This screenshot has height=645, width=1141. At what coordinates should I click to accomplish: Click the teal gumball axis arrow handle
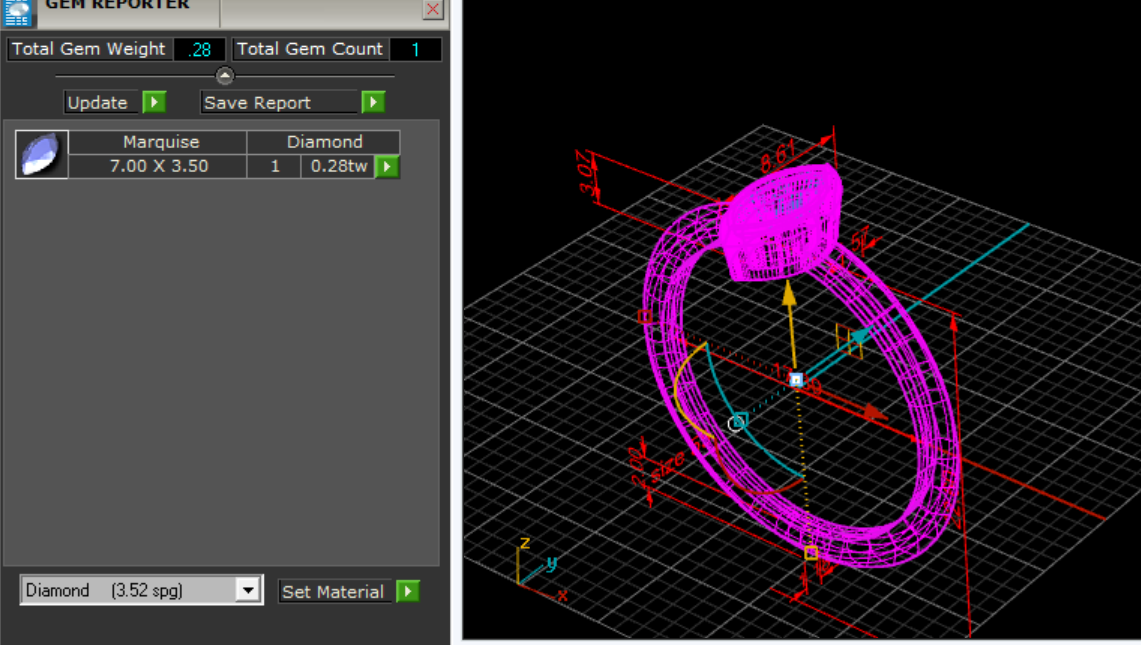tap(860, 336)
